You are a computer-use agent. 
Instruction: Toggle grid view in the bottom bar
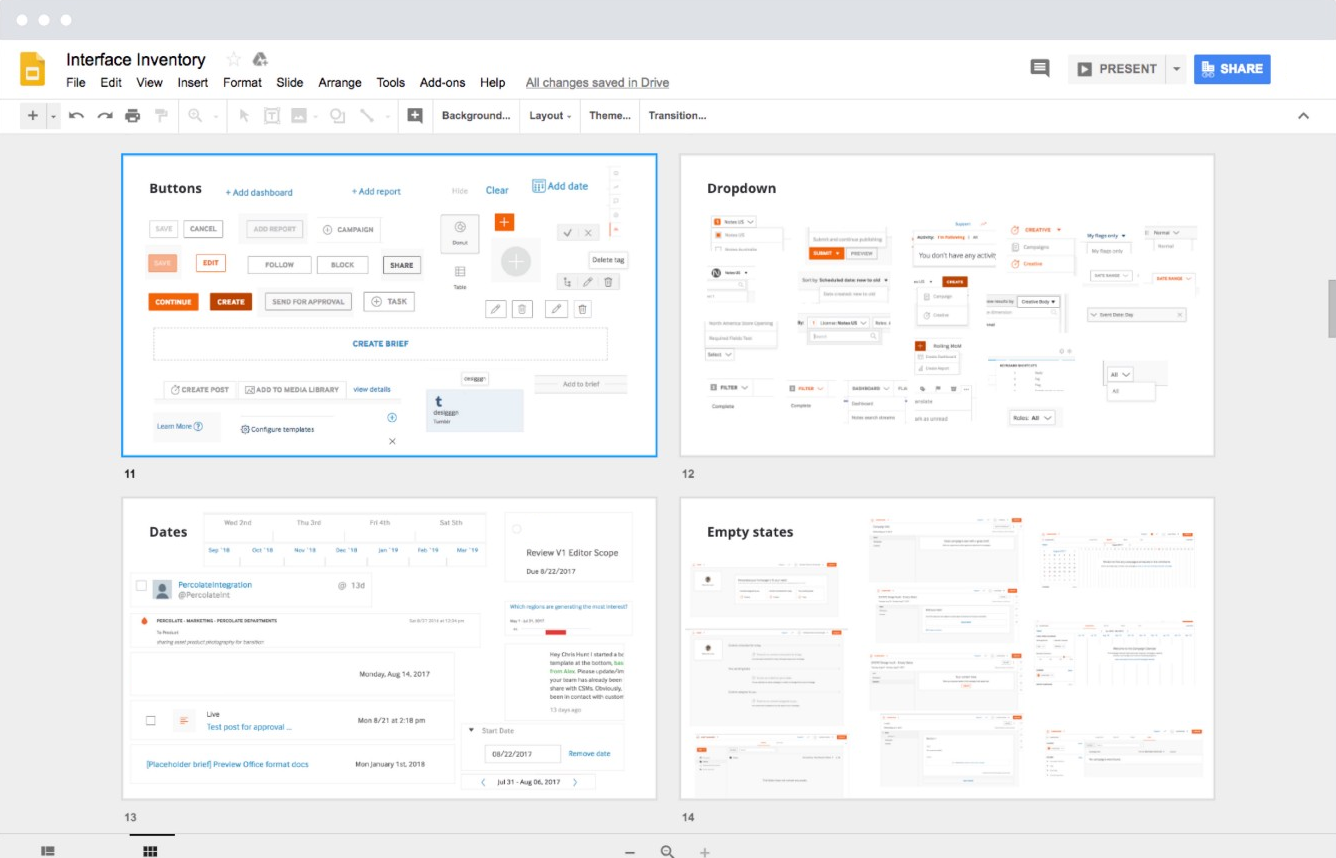pyautogui.click(x=150, y=849)
